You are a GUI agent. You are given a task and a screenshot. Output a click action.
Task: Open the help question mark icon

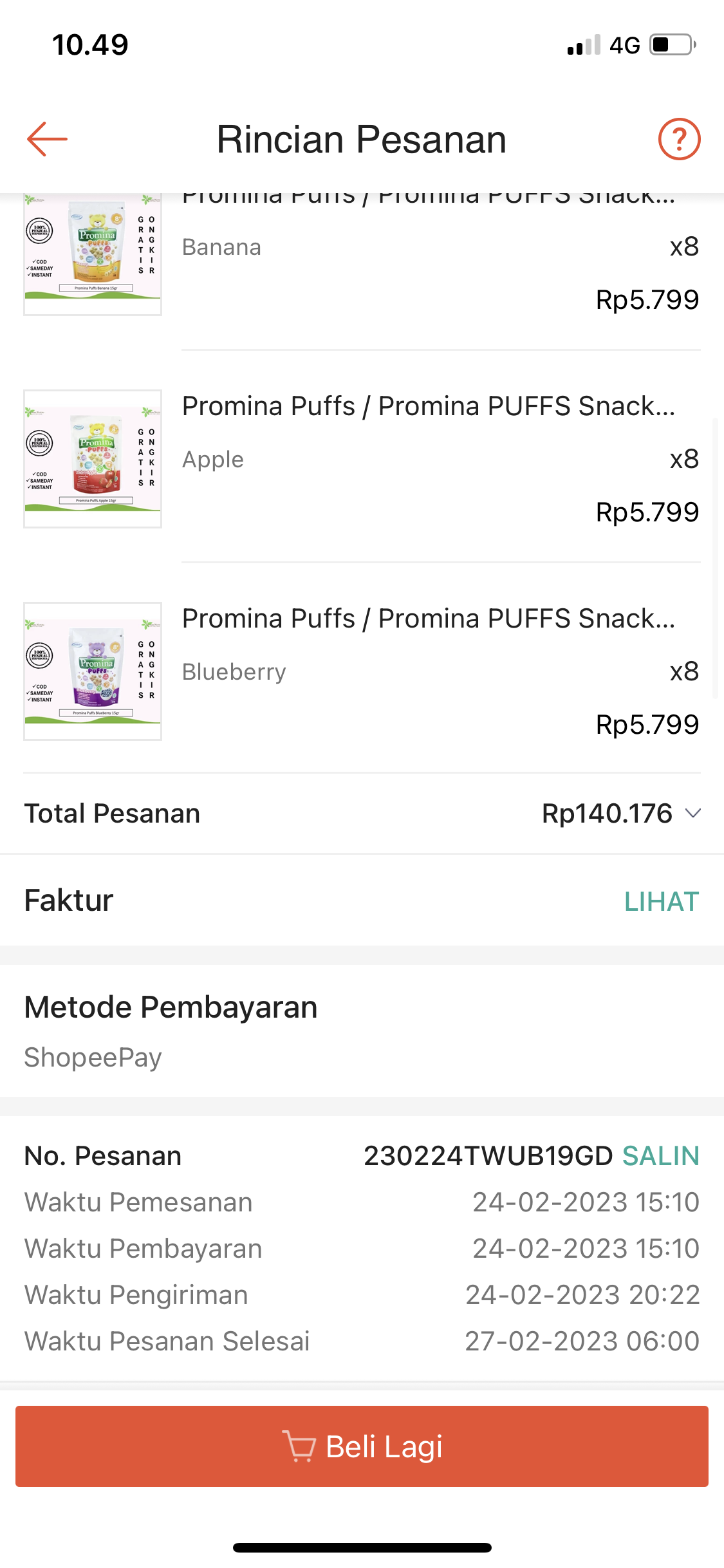click(x=679, y=139)
